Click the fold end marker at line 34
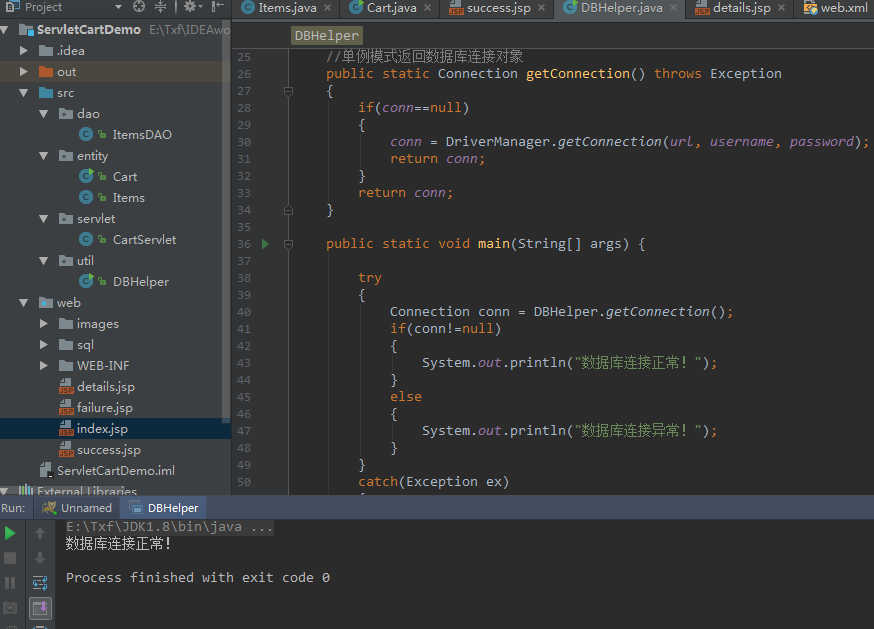Image resolution: width=874 pixels, height=629 pixels. coord(288,210)
